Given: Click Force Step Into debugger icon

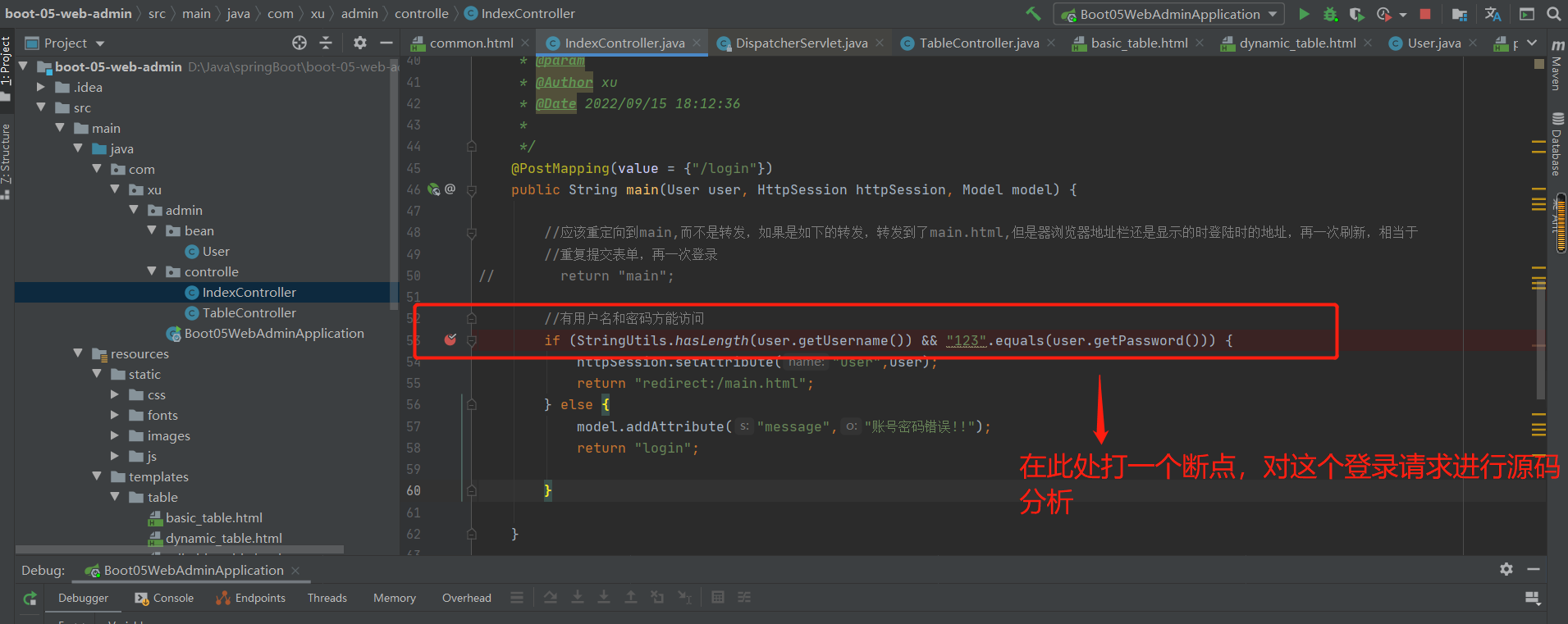Looking at the screenshot, I should [x=604, y=598].
